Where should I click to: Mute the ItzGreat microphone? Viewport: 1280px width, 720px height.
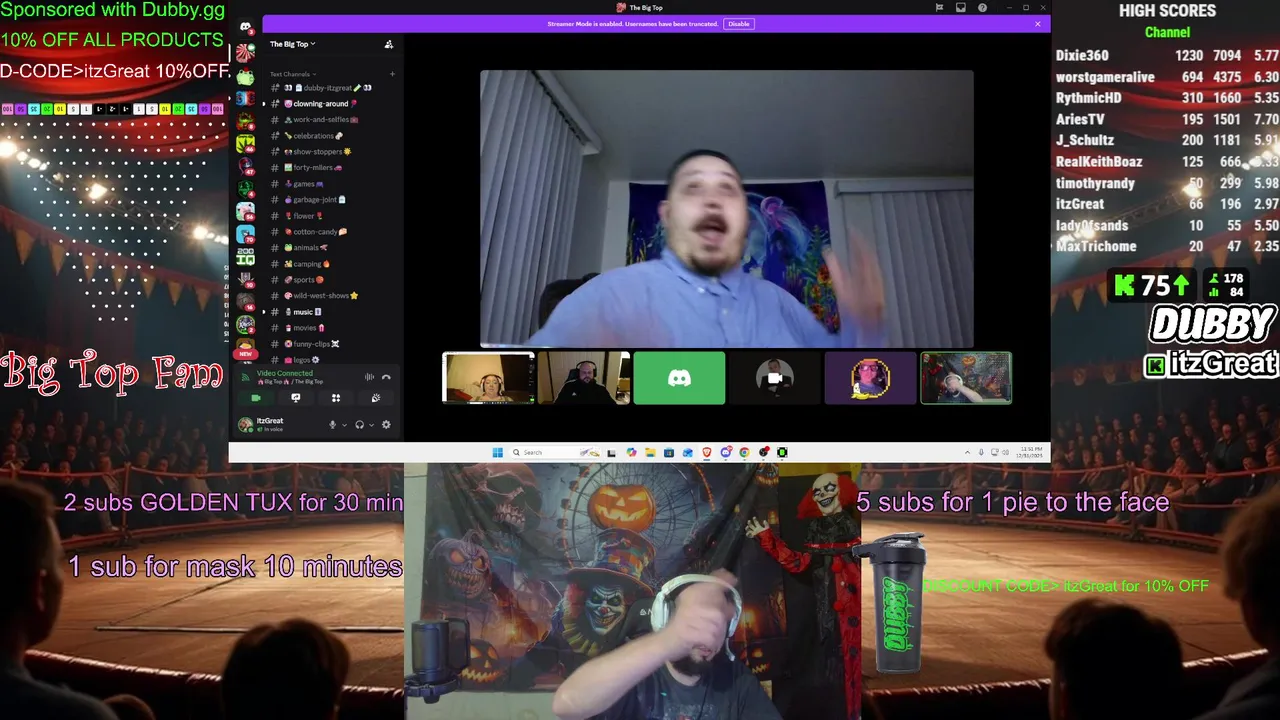point(333,425)
